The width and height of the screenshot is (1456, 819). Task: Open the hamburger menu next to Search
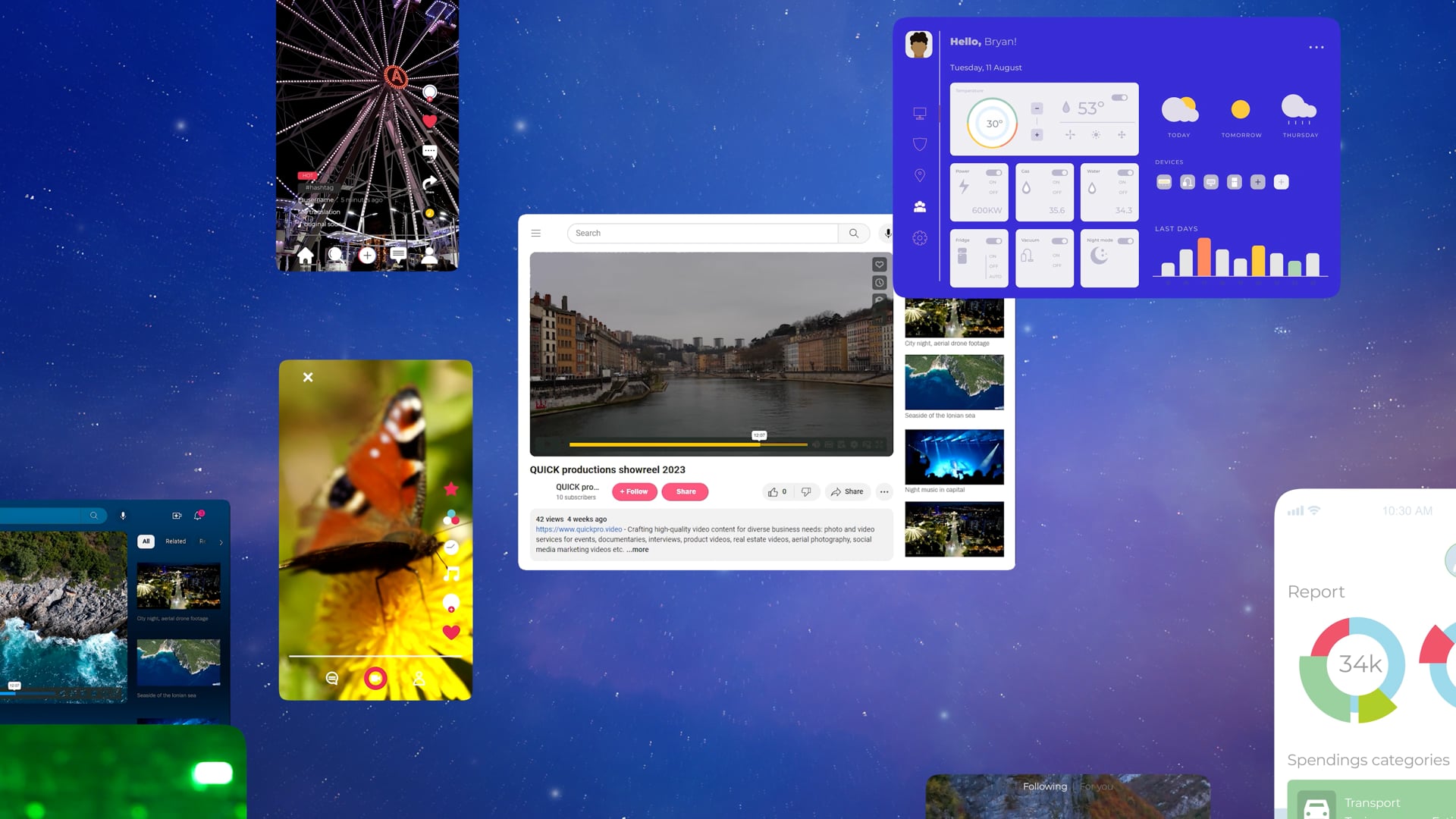536,234
